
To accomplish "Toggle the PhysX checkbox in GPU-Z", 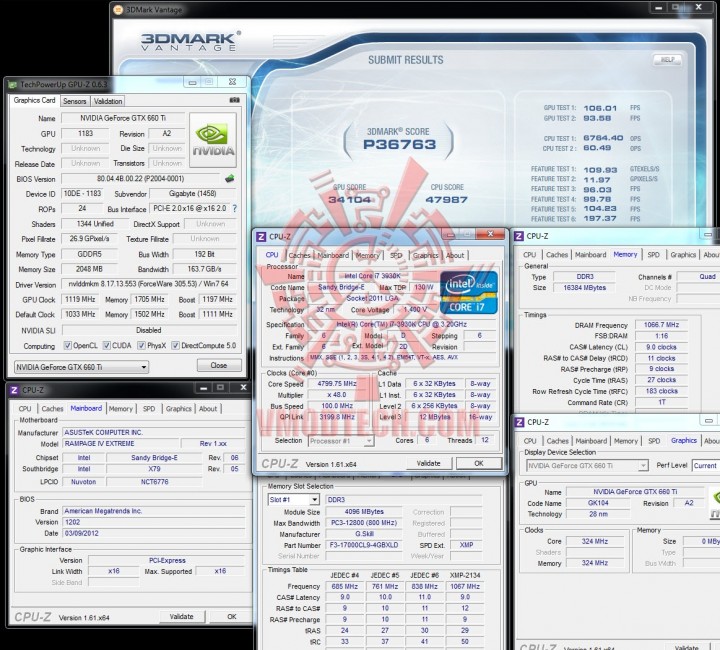I will pos(141,346).
